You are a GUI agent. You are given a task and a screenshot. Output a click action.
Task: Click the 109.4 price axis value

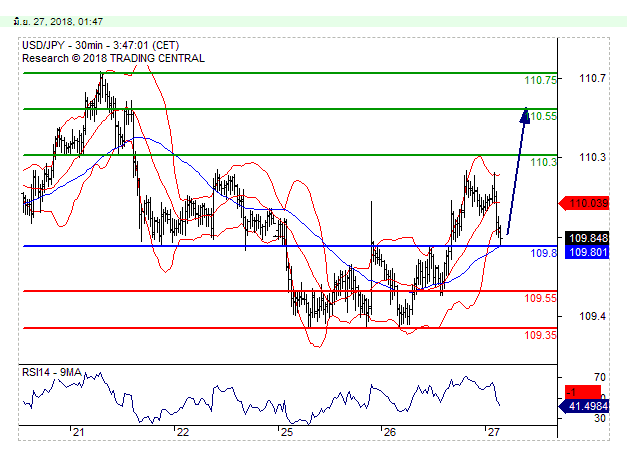click(593, 317)
